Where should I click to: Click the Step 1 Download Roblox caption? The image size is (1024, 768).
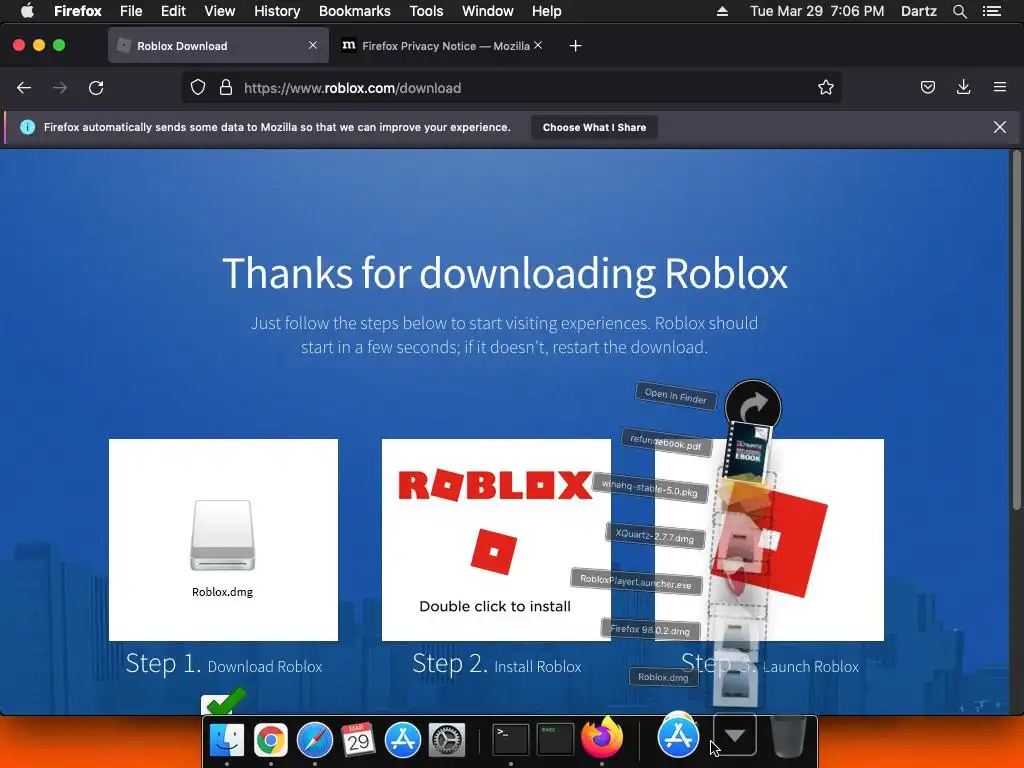(224, 665)
